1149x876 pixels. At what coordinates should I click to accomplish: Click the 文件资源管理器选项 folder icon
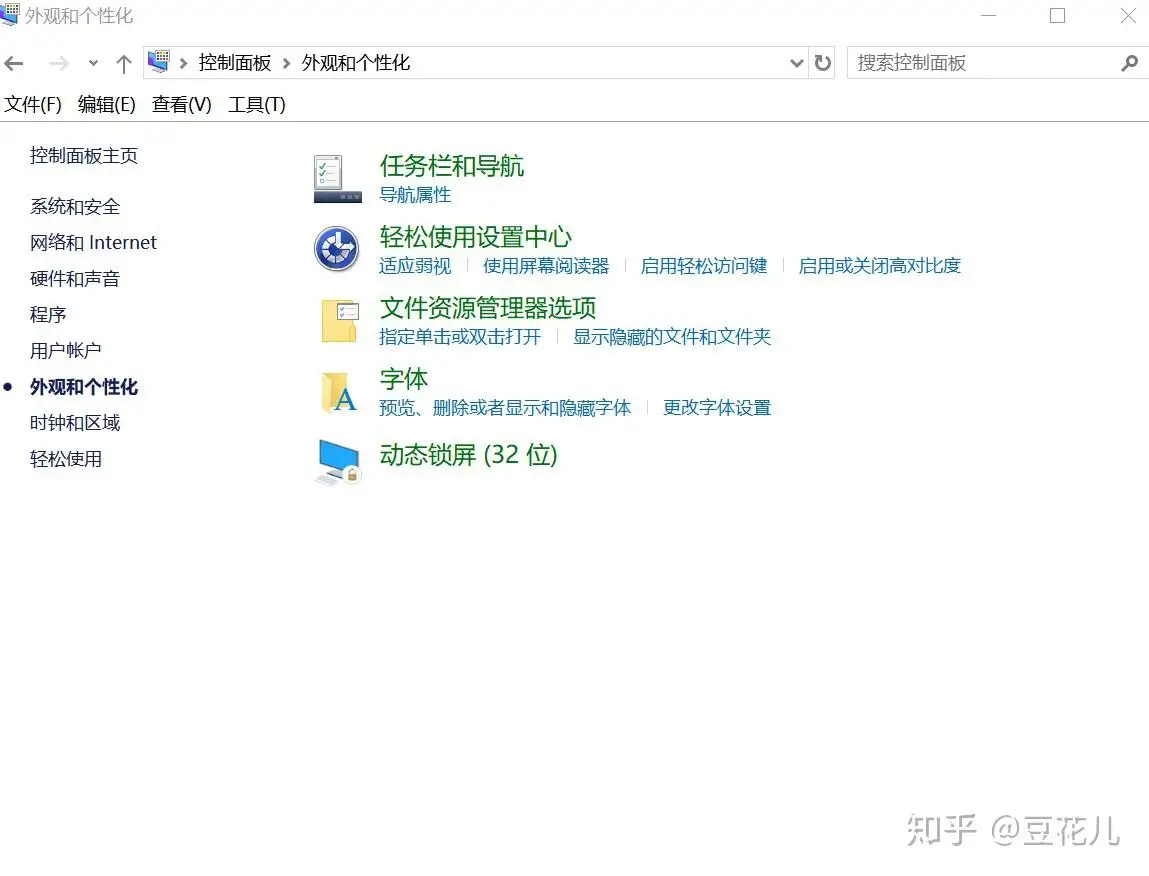pyautogui.click(x=339, y=320)
